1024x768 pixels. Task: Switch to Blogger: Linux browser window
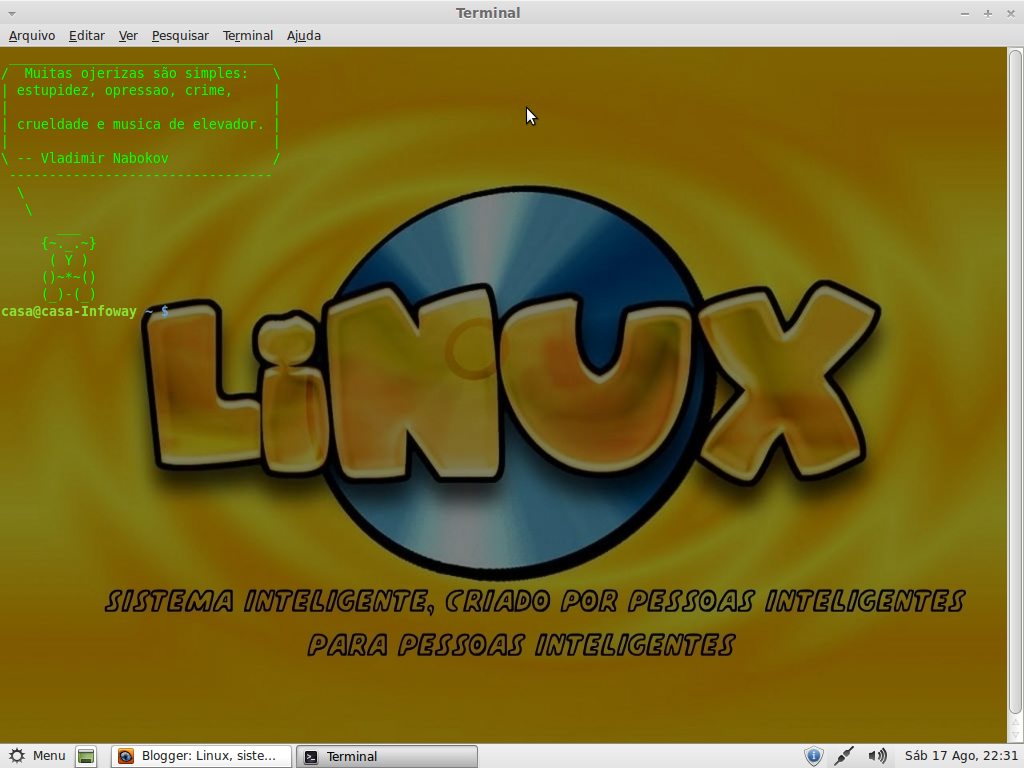click(201, 756)
